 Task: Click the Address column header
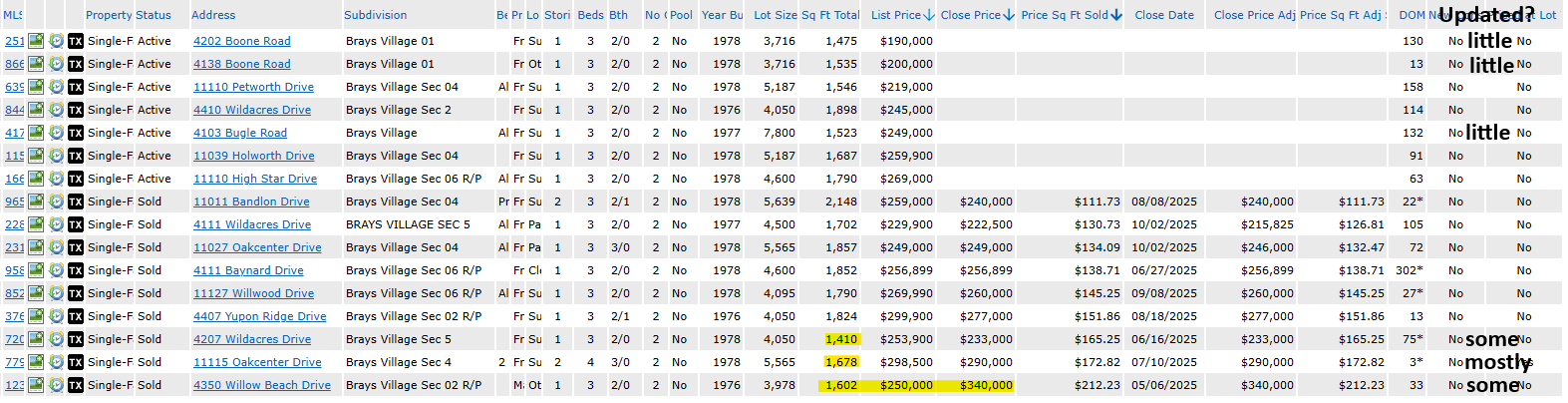tap(213, 15)
